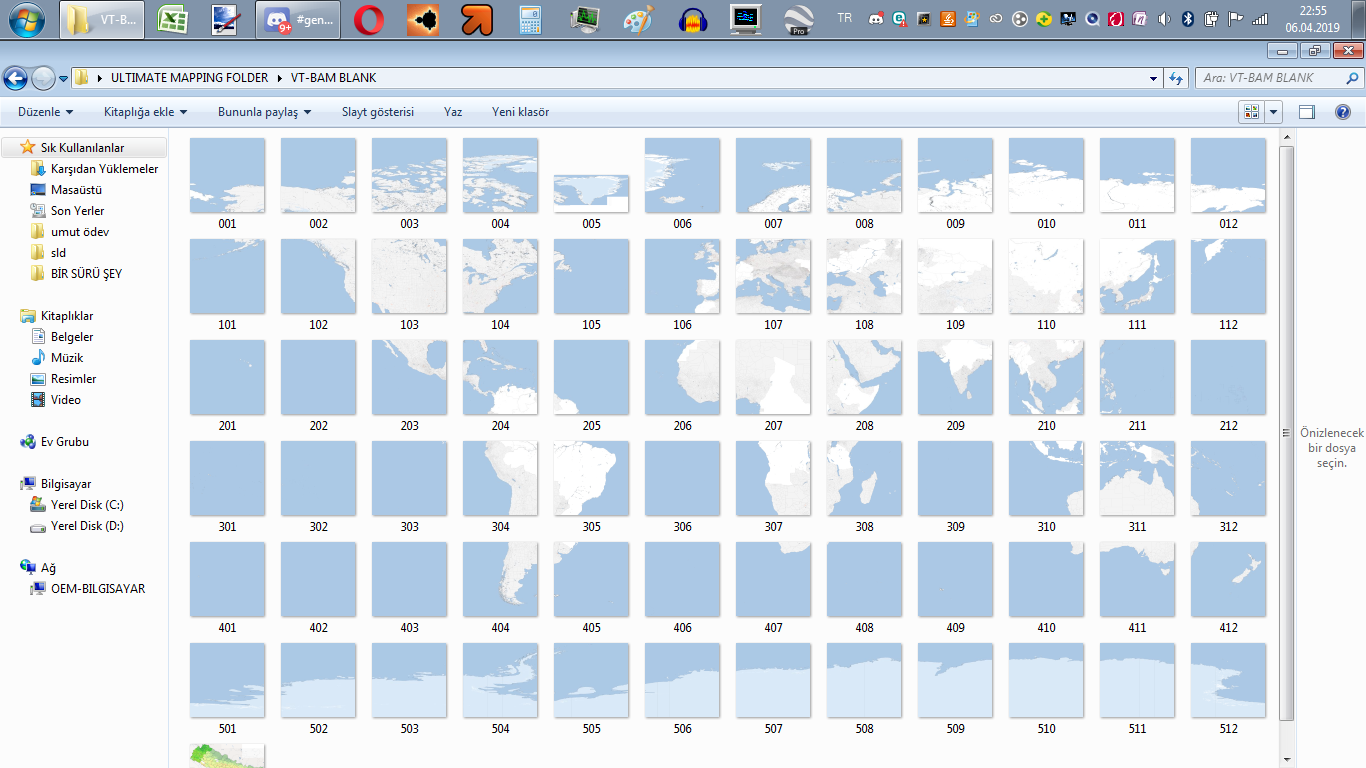This screenshot has width=1366, height=768.
Task: Click the network signal tray icon
Action: (x=1260, y=18)
